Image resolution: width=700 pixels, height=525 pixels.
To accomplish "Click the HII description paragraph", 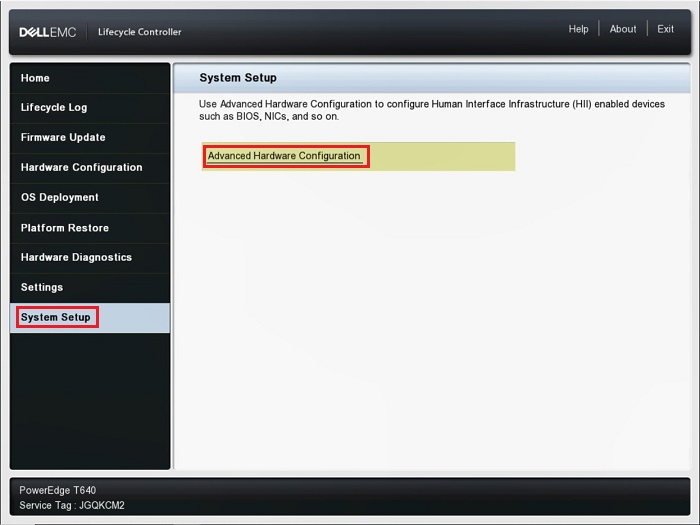I will point(432,110).
